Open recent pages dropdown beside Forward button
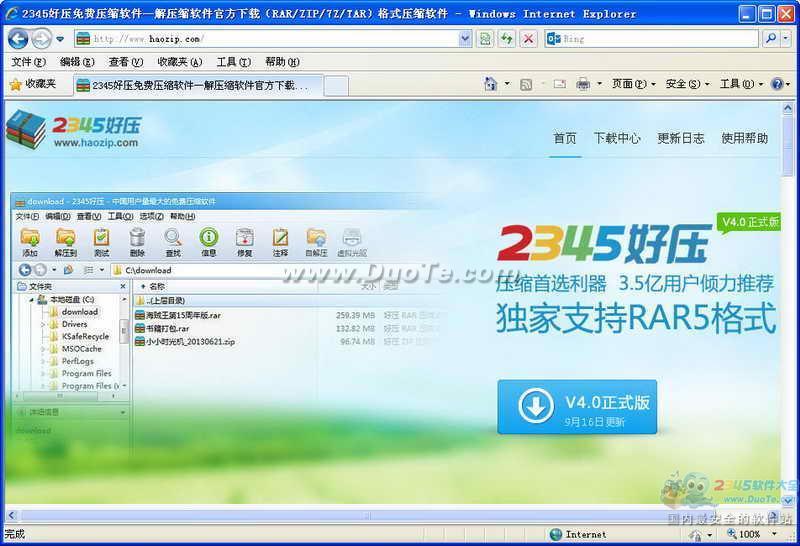The image size is (800, 546). (x=60, y=39)
